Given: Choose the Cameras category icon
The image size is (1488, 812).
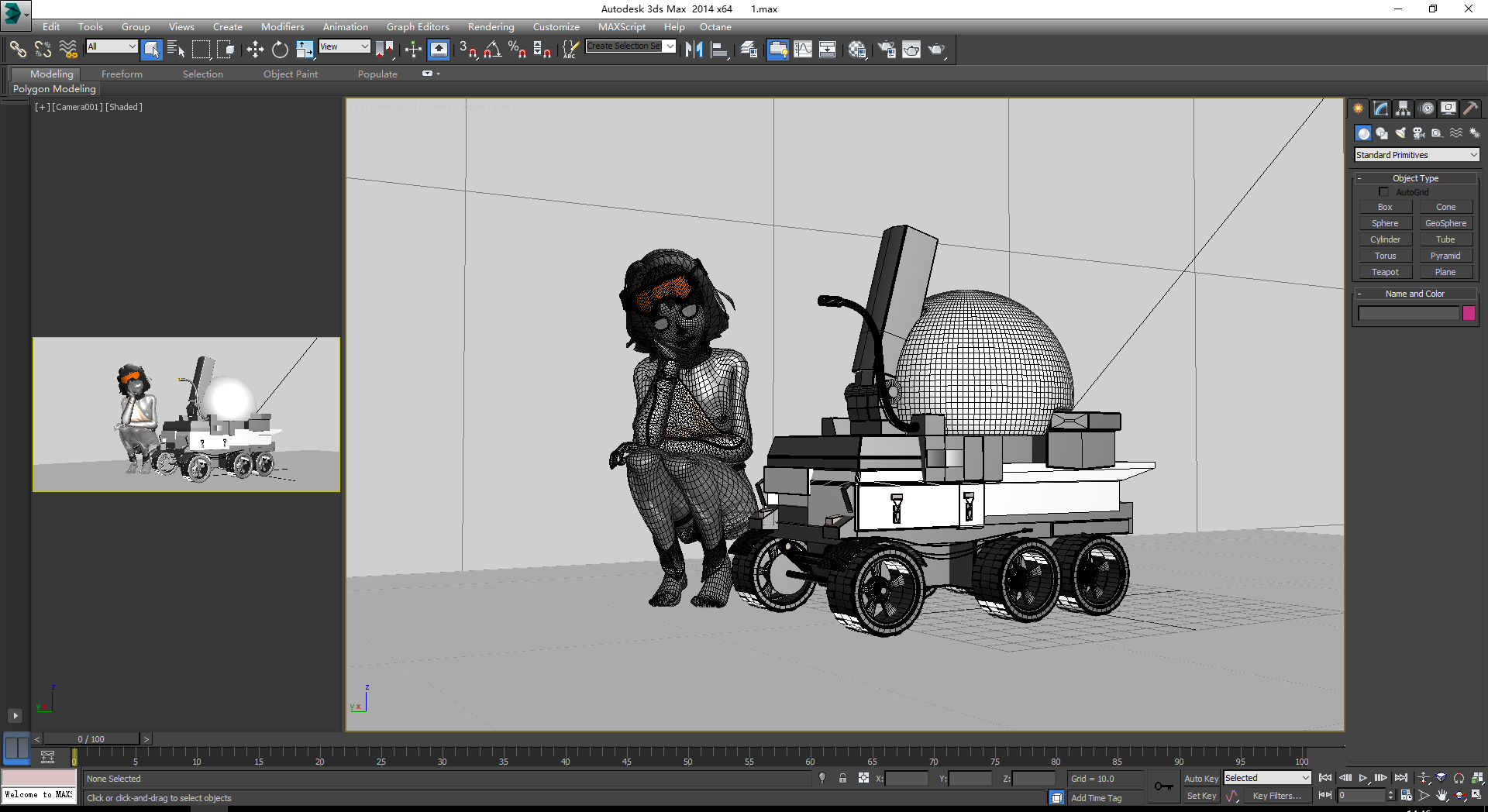Looking at the screenshot, I should [1419, 133].
